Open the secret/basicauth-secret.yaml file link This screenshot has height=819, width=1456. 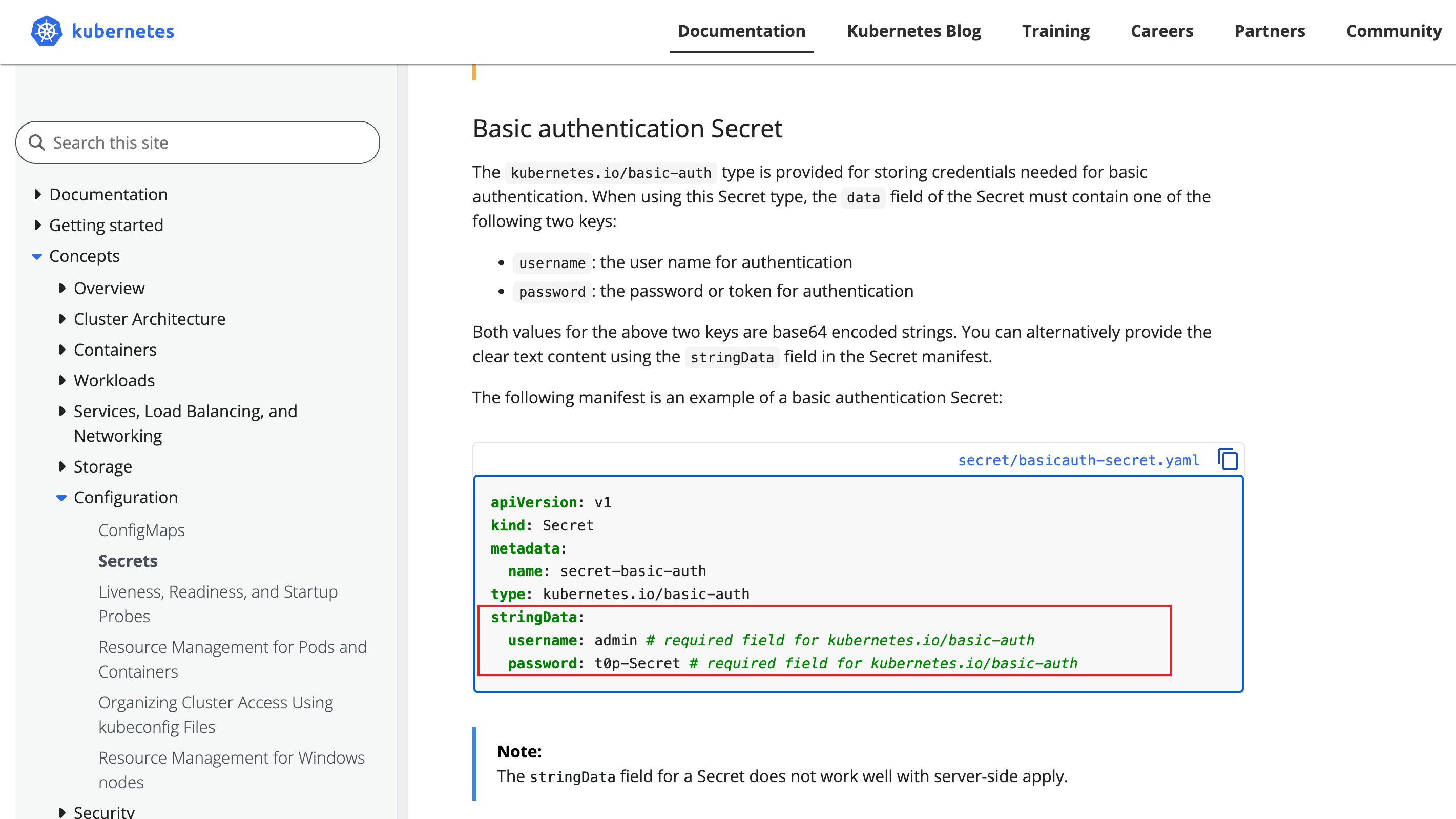(x=1078, y=460)
